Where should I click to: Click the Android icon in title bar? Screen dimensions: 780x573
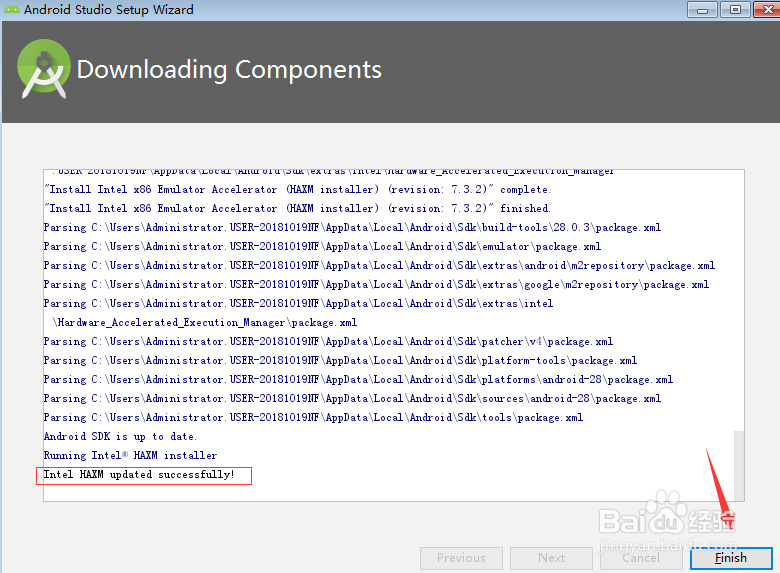point(11,9)
